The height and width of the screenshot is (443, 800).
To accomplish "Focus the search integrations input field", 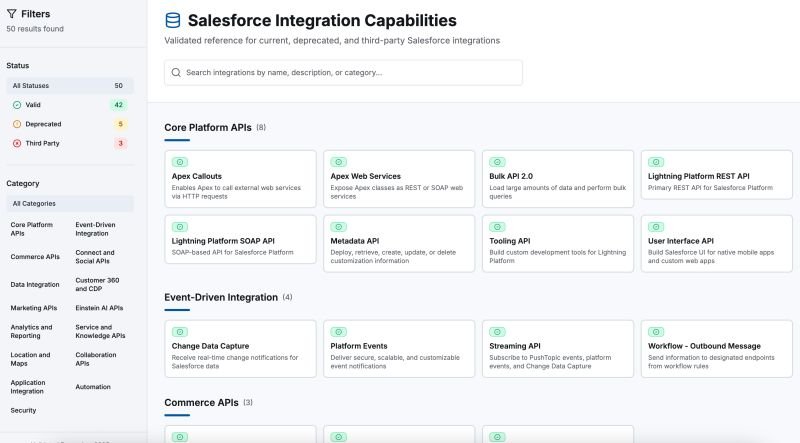I will (x=343, y=72).
